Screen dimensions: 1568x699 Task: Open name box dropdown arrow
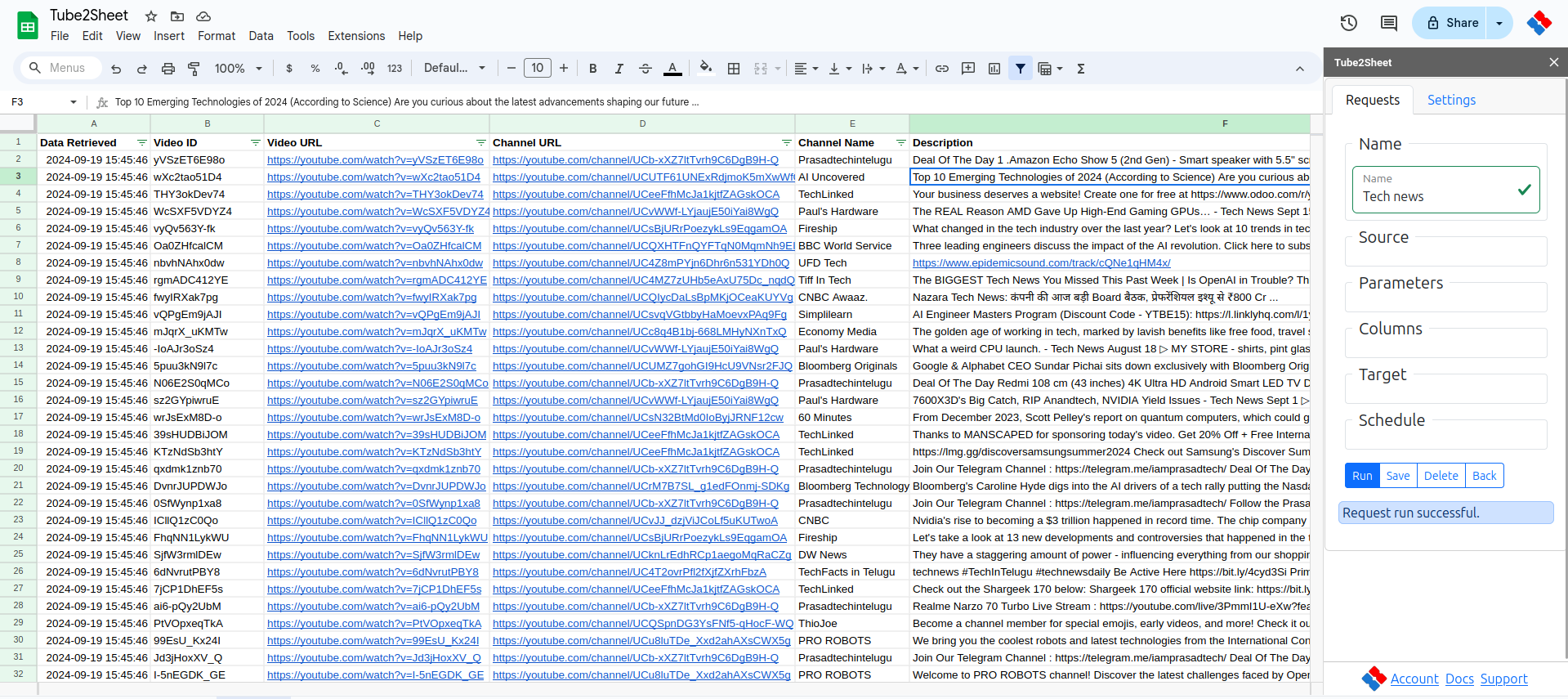pos(74,102)
